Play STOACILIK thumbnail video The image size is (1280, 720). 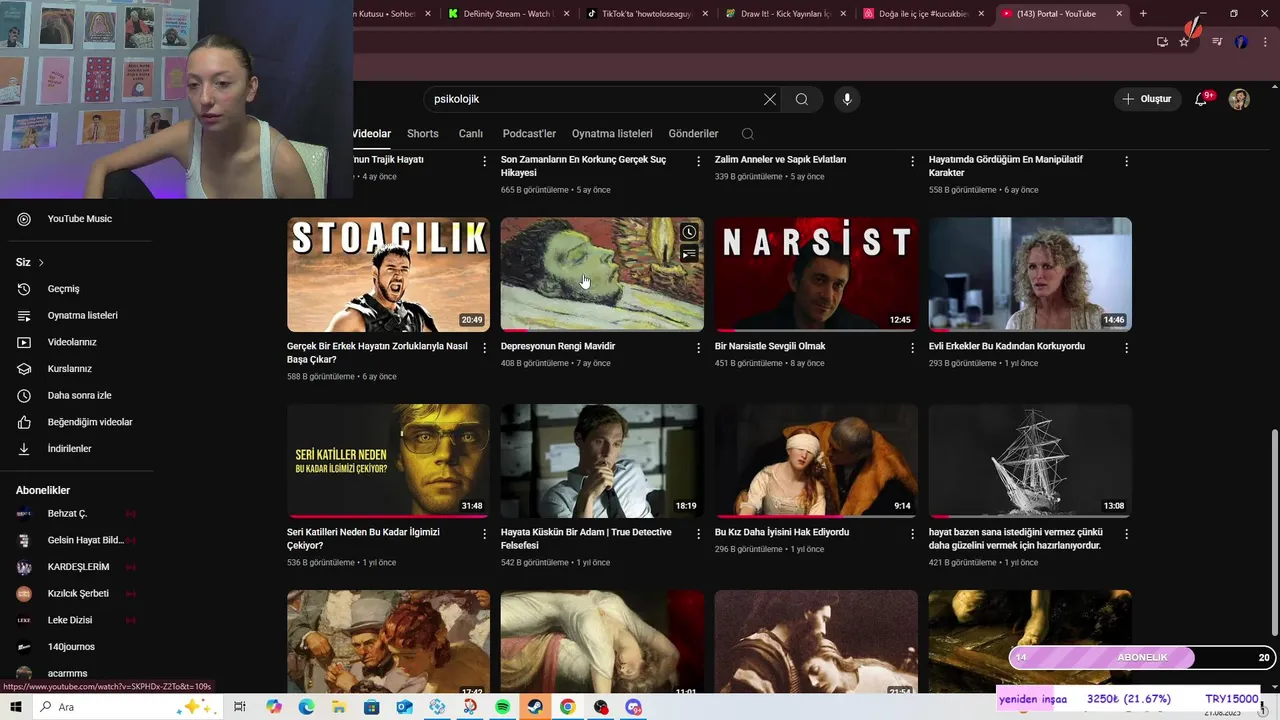click(x=388, y=274)
